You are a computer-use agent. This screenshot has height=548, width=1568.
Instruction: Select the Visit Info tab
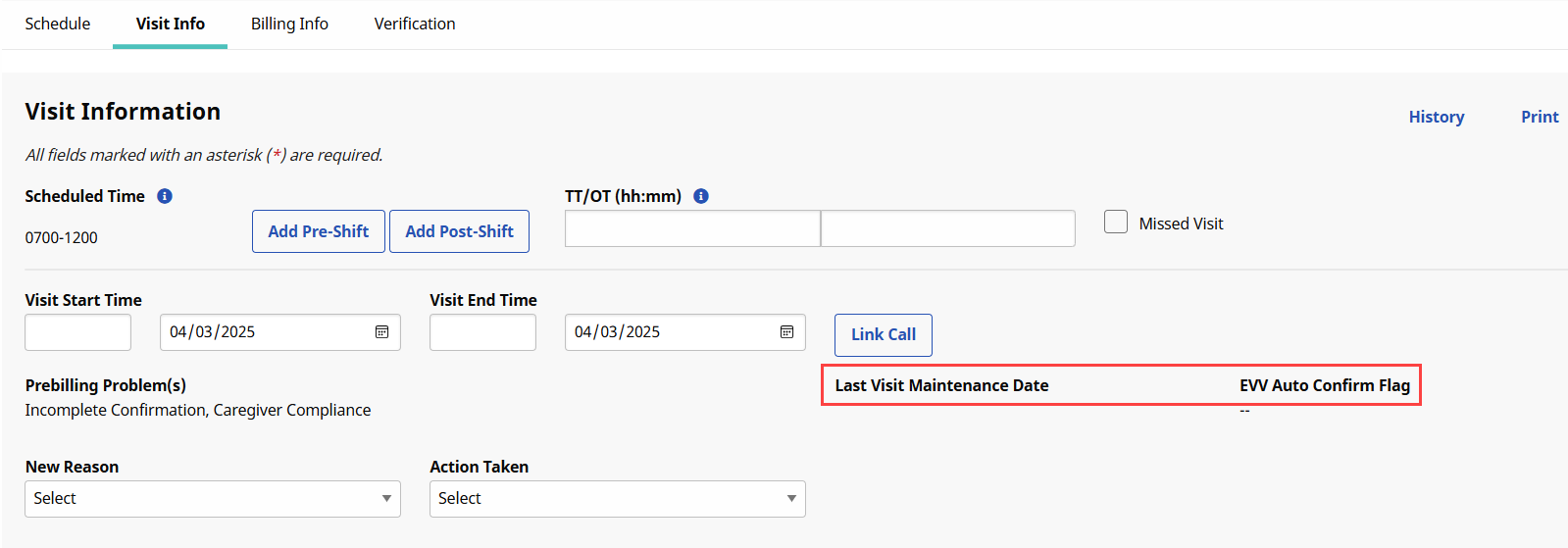pos(171,24)
